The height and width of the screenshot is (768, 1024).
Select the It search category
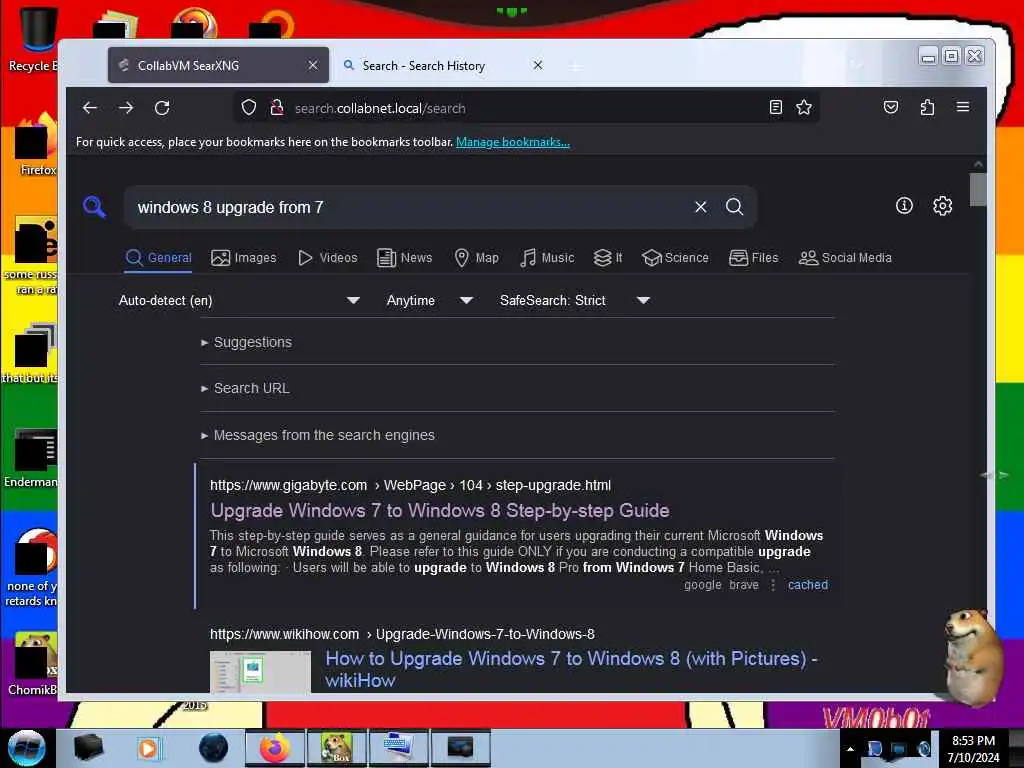pos(608,258)
